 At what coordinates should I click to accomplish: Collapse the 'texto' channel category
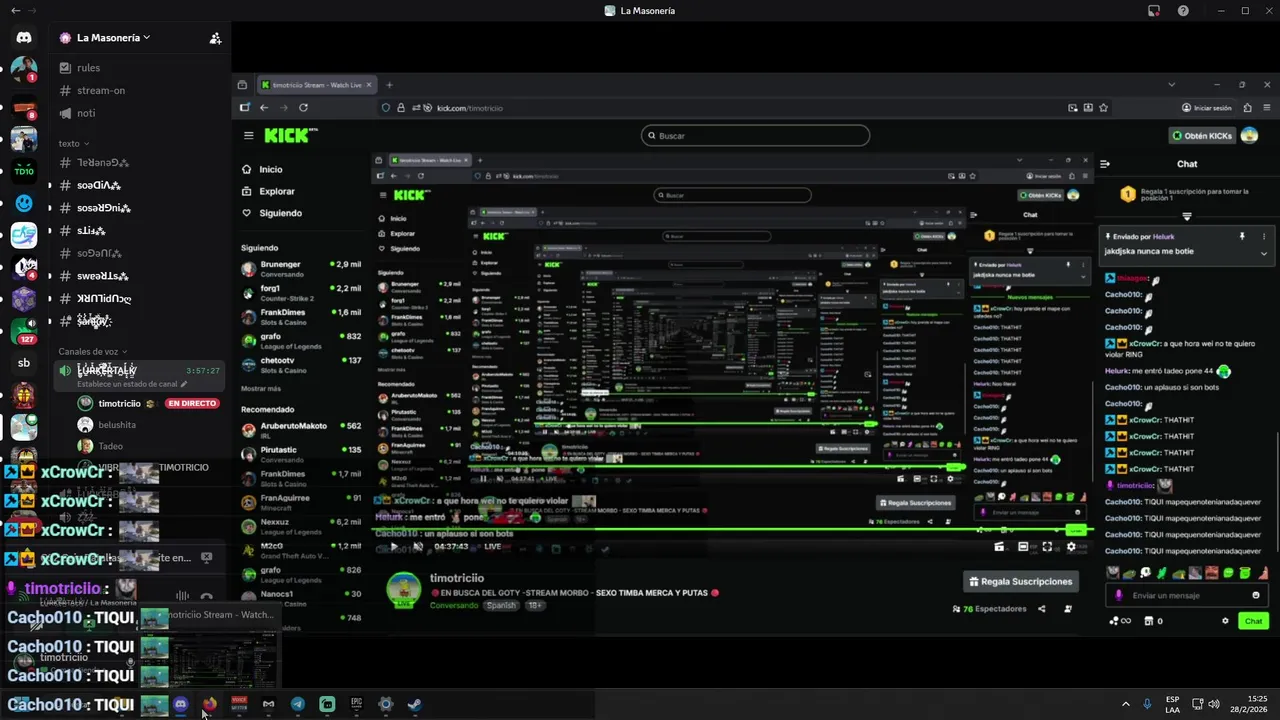tap(74, 143)
